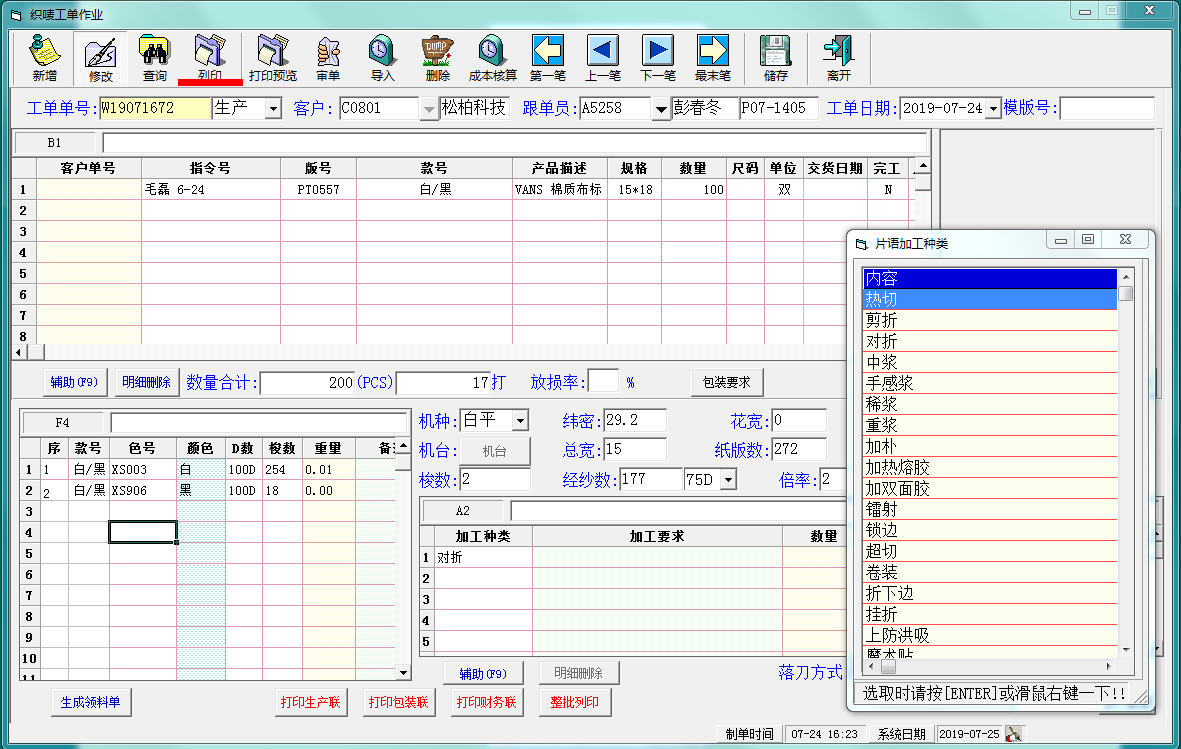The image size is (1181, 749).
Task: Open the 75D yarn dropdown
Action: 728,480
